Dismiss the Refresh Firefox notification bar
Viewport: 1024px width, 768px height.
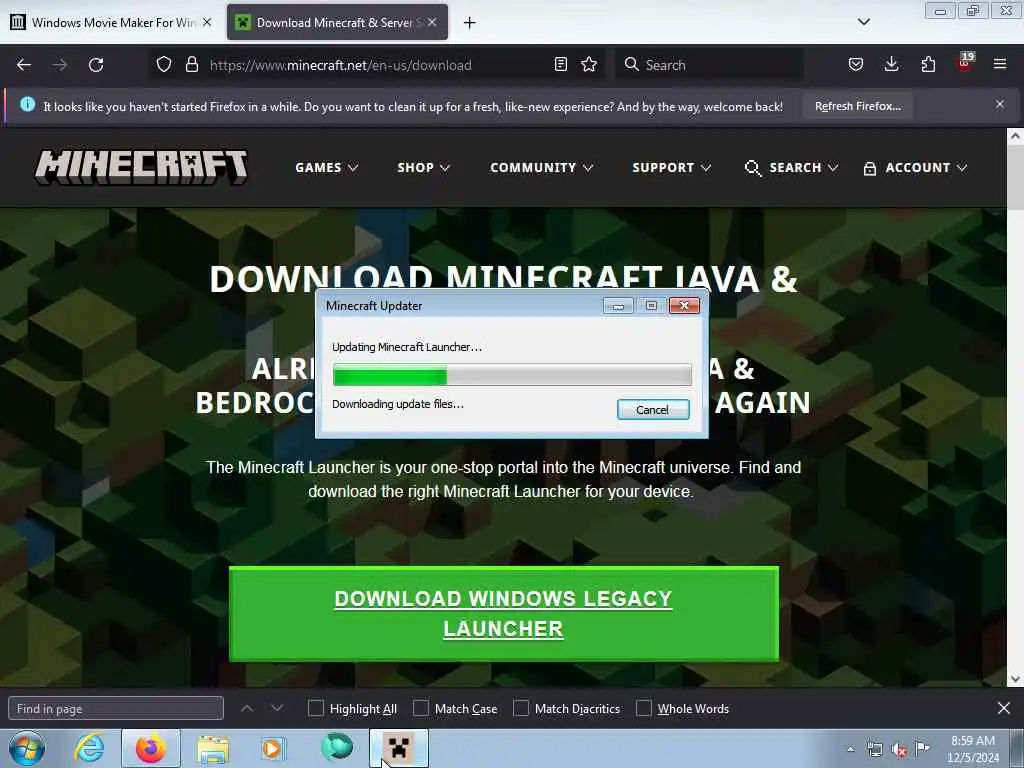(x=1000, y=104)
